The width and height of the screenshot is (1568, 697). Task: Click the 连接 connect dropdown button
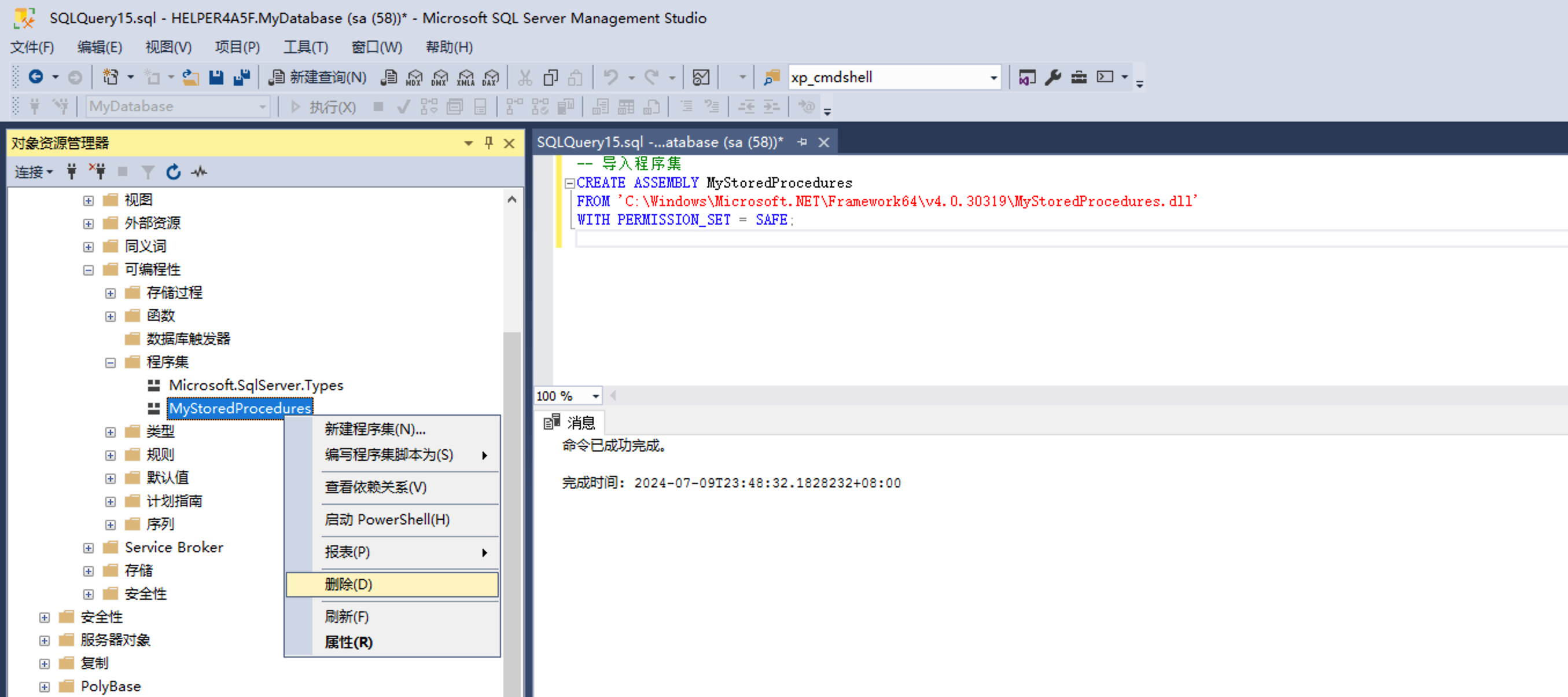point(34,173)
